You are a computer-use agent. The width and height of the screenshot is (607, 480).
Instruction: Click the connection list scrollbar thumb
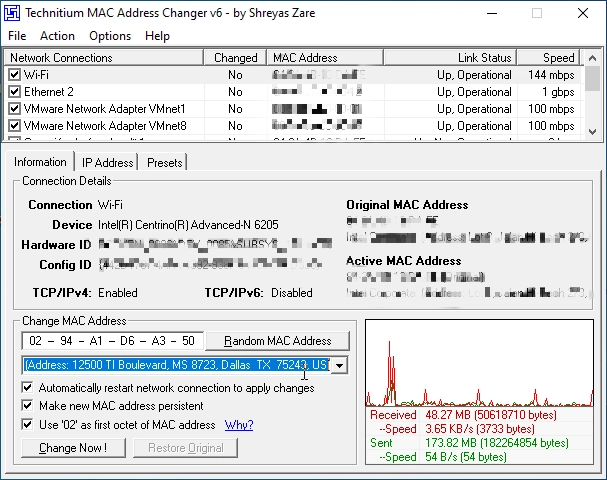pyautogui.click(x=592, y=79)
